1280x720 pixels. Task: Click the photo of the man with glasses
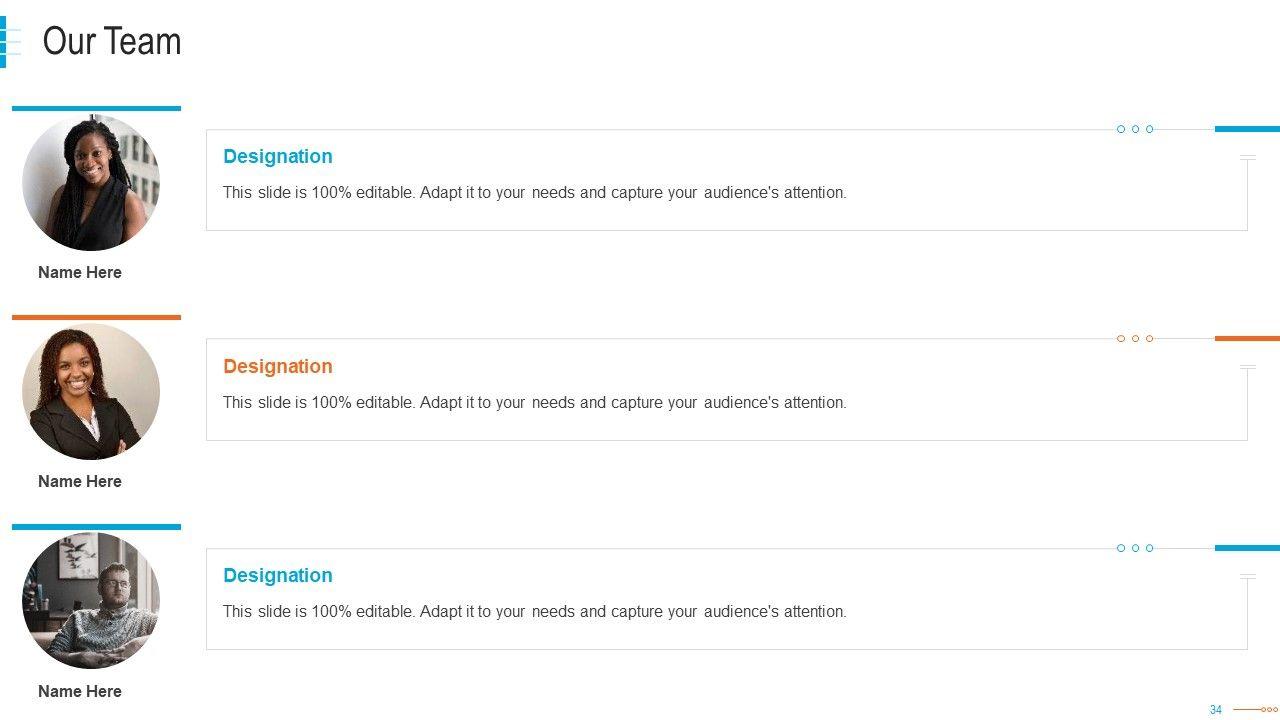click(91, 600)
